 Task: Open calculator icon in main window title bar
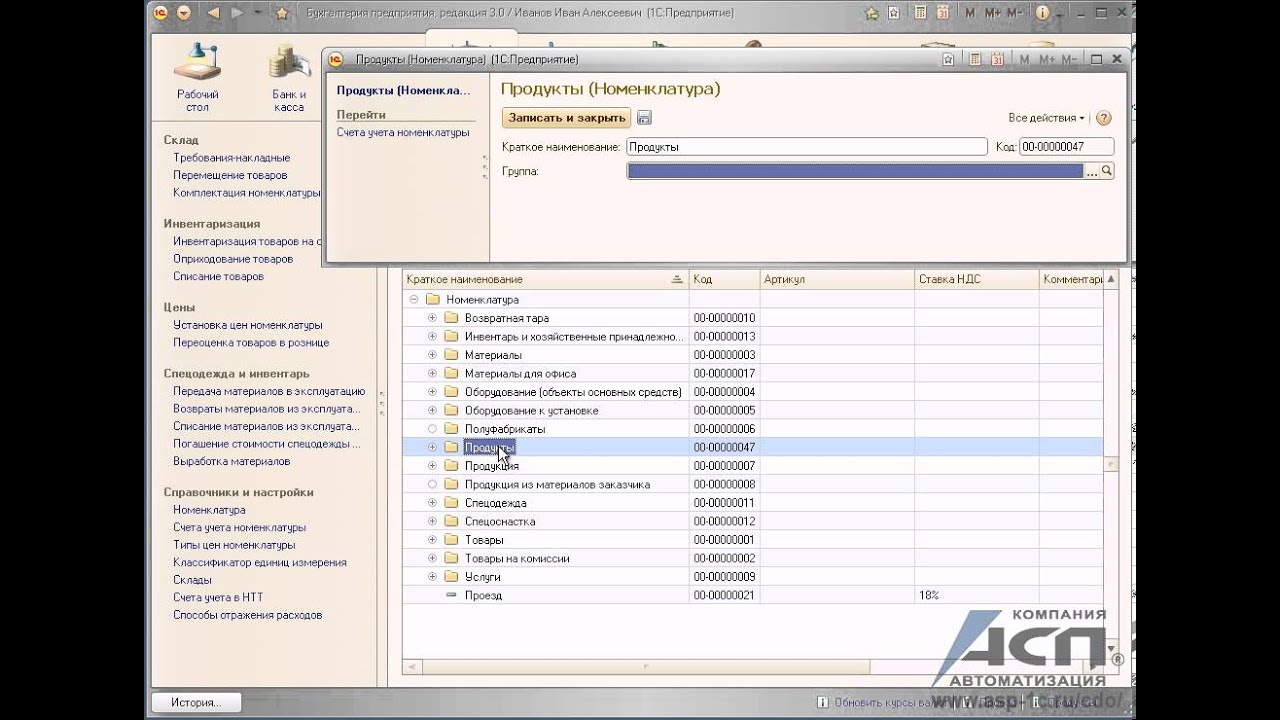(920, 14)
